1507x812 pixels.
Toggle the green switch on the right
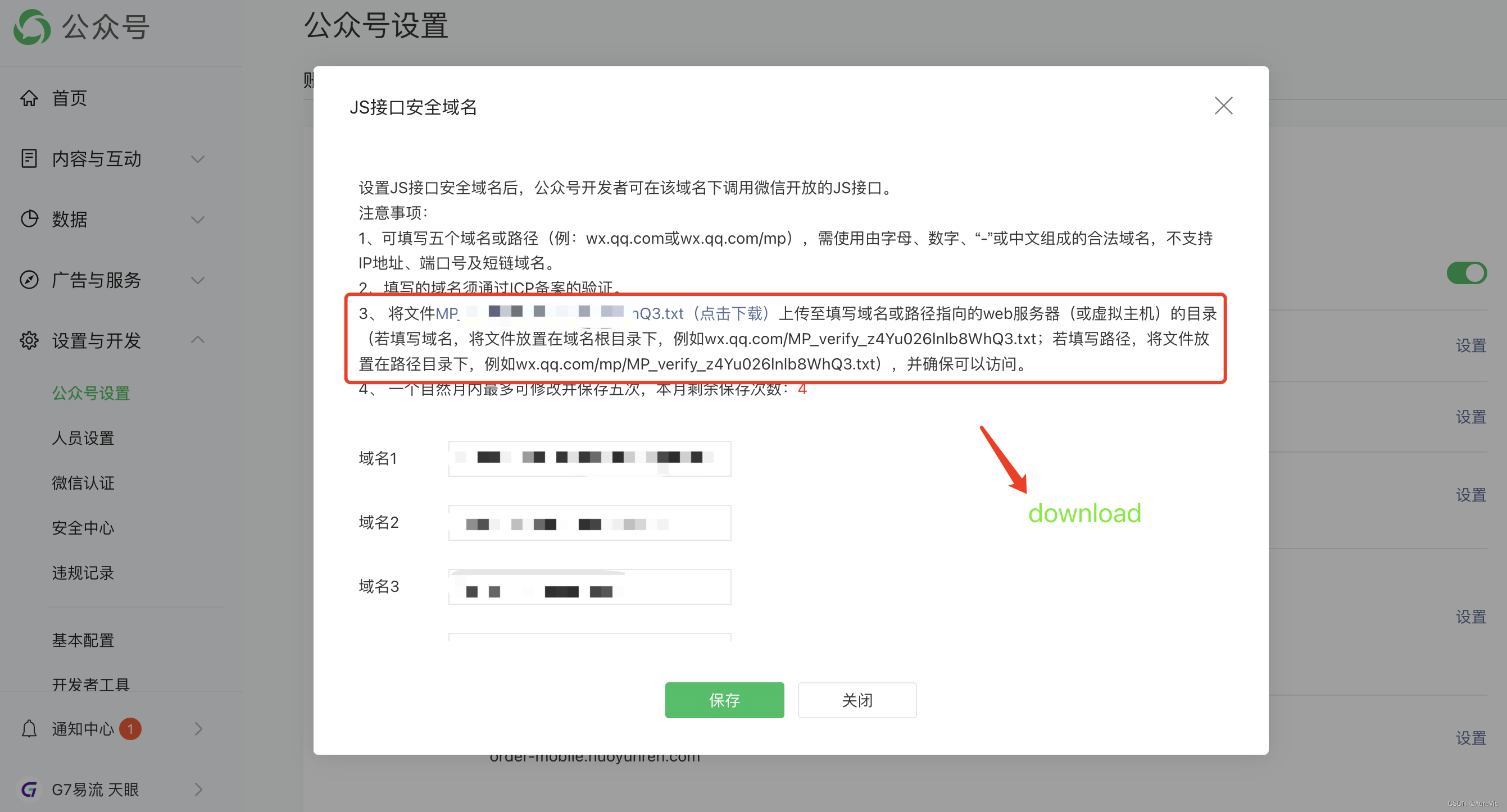click(1466, 273)
